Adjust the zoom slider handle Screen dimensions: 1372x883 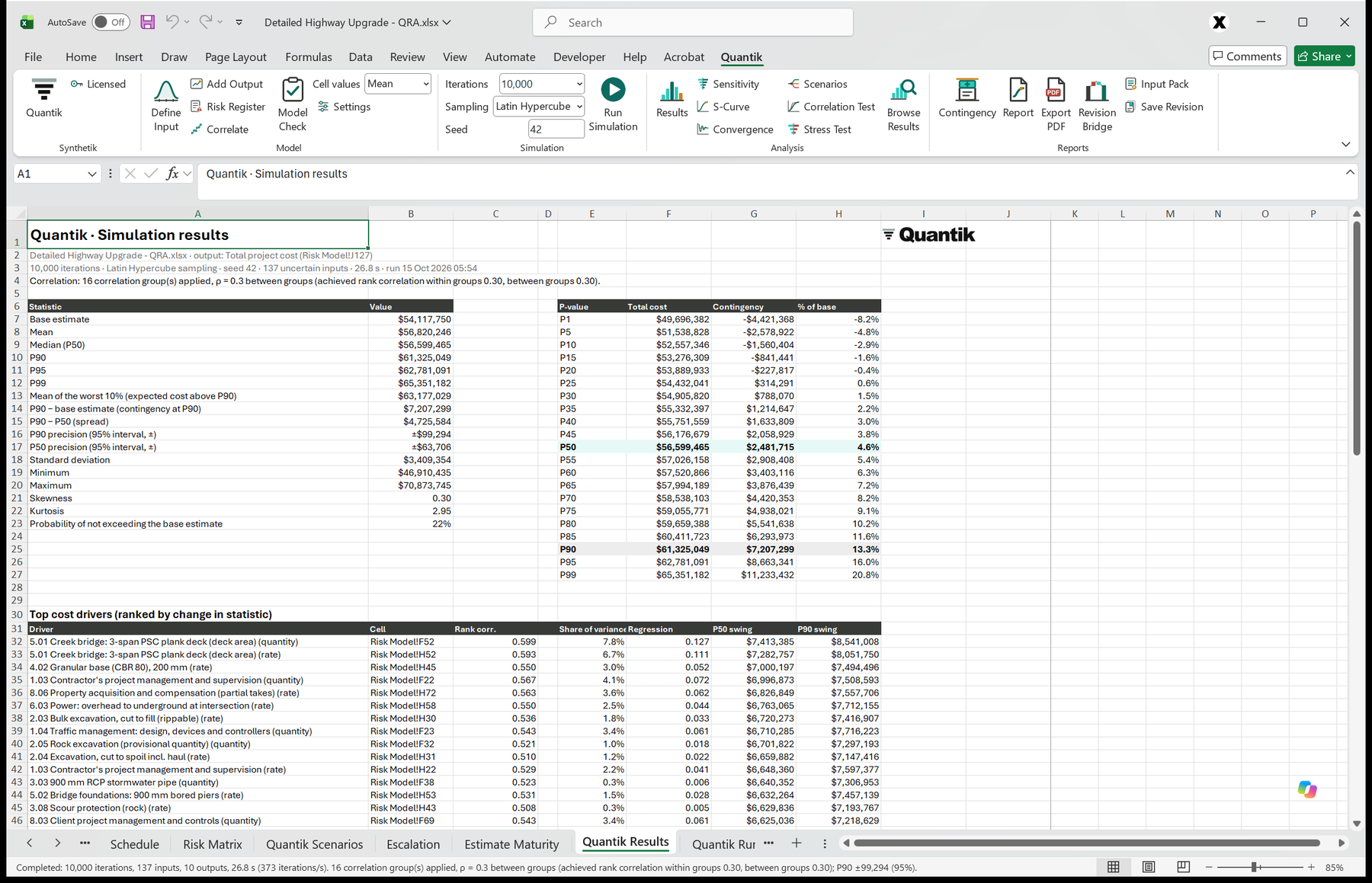pos(1254,867)
